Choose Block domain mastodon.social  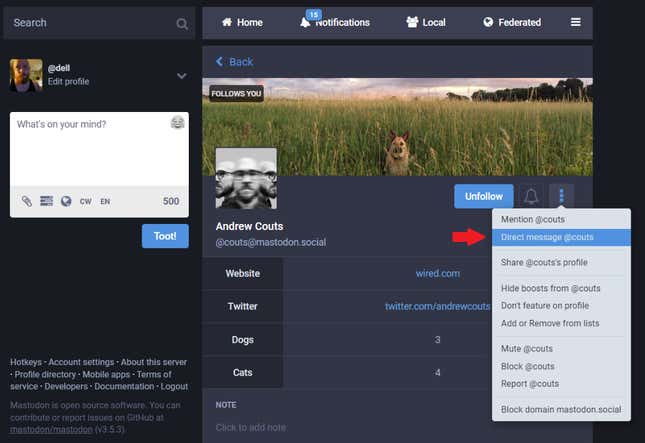click(561, 410)
